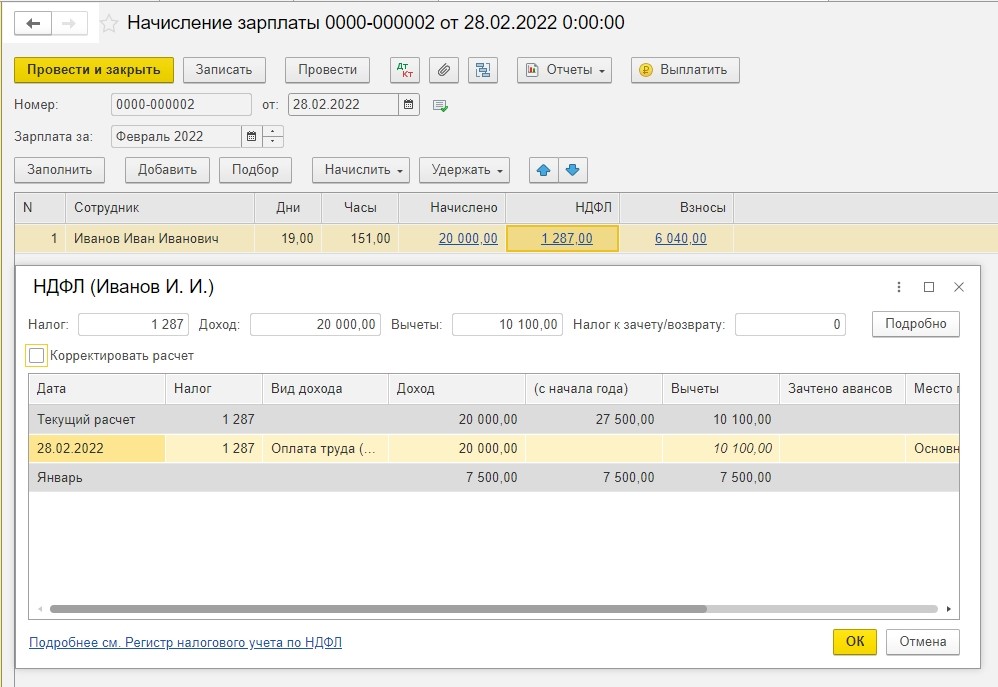The image size is (998, 687).
Task: Move row down with blue arrow
Action: tap(572, 170)
